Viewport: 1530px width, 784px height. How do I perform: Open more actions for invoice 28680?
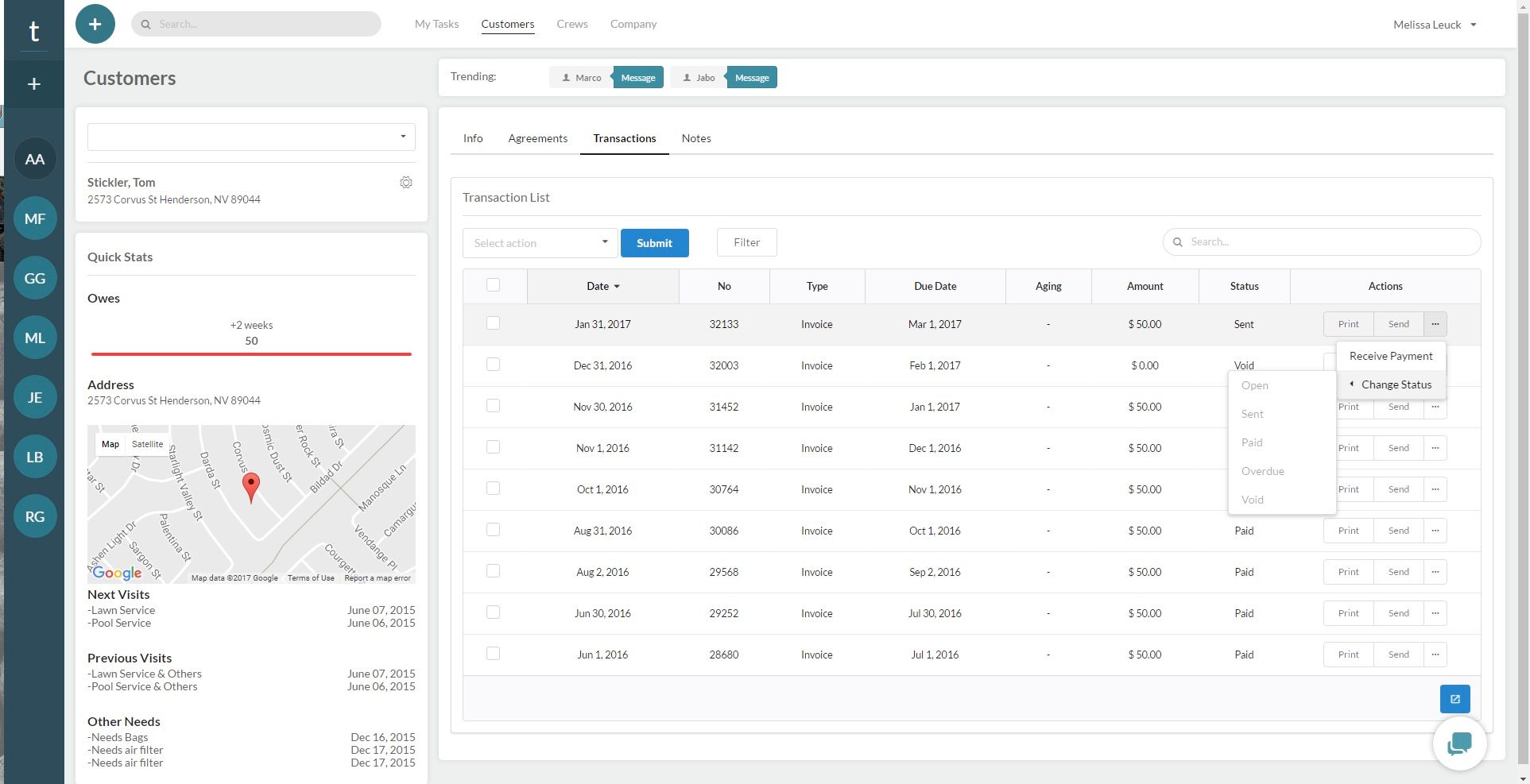tap(1435, 655)
